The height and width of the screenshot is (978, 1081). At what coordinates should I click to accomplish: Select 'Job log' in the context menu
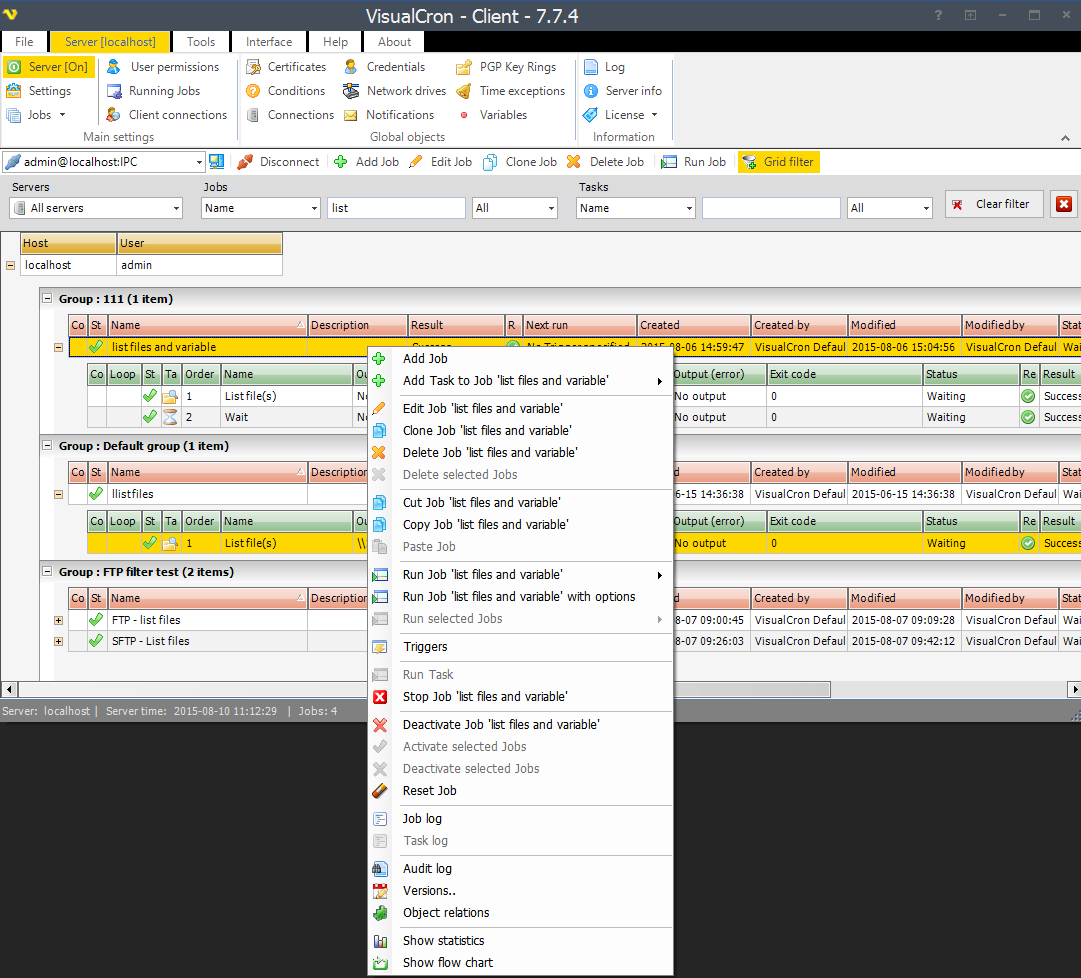(x=521, y=819)
